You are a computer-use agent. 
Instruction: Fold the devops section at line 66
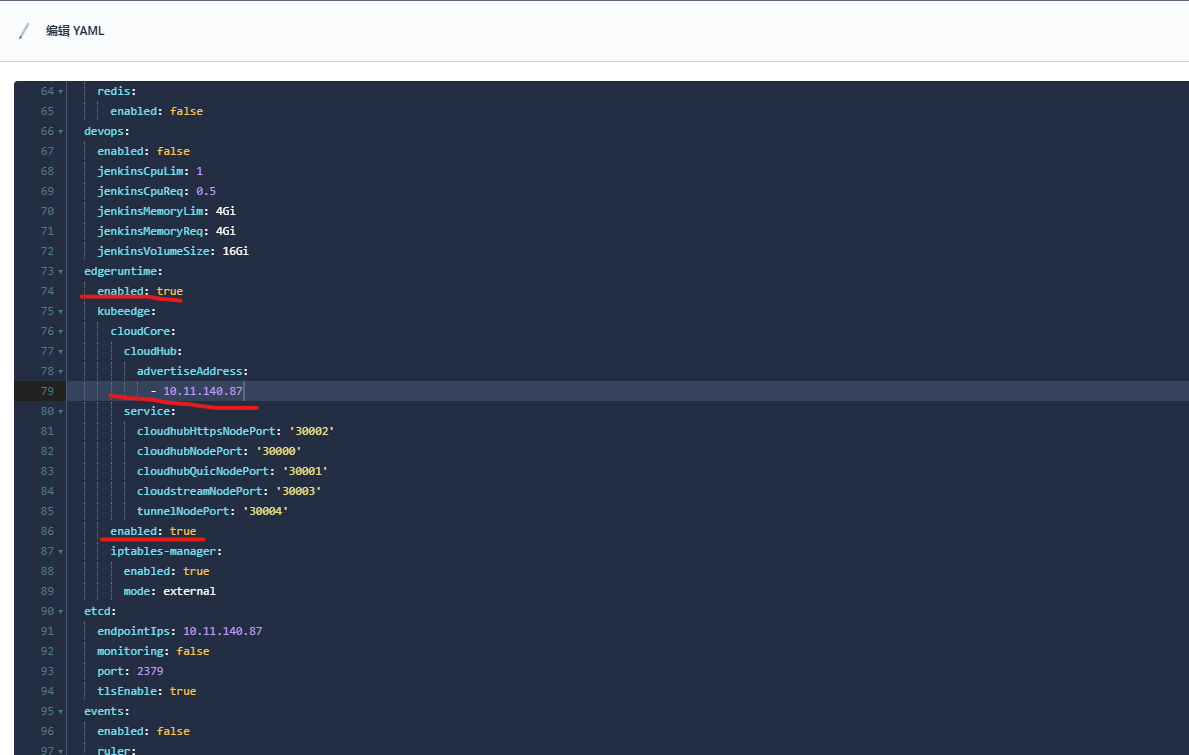coord(60,132)
